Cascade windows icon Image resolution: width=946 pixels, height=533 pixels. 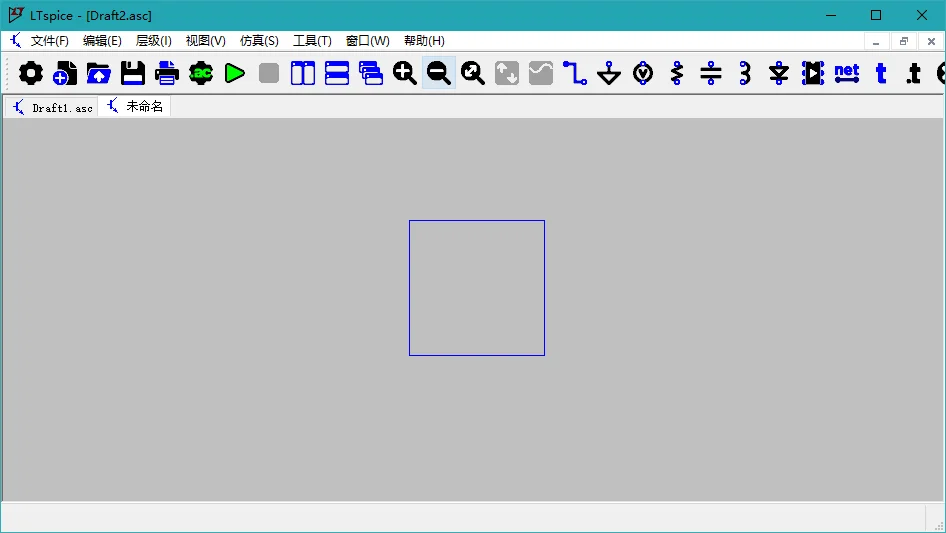tap(370, 74)
